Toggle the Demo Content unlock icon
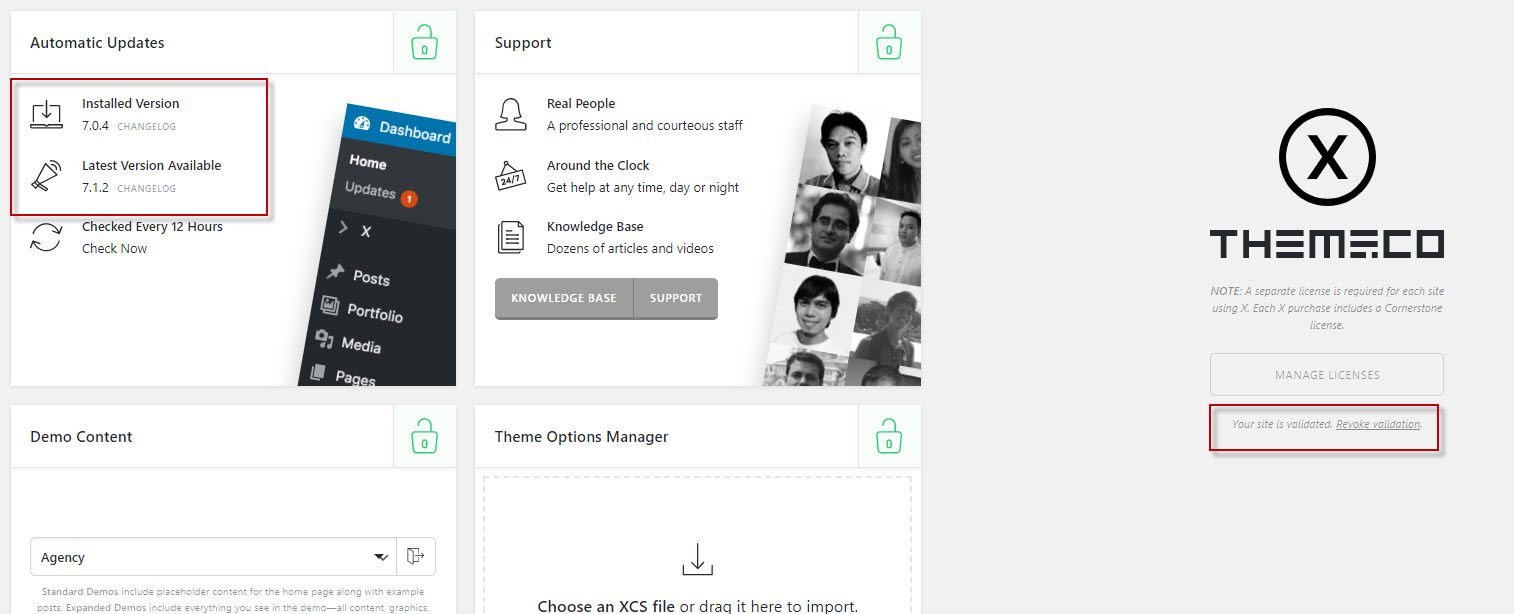This screenshot has width=1514, height=614. 424,436
